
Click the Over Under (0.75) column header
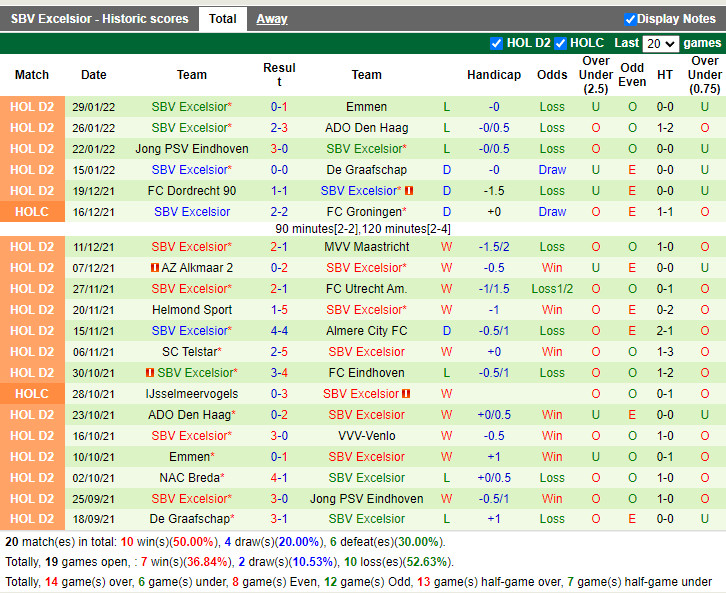tap(704, 75)
